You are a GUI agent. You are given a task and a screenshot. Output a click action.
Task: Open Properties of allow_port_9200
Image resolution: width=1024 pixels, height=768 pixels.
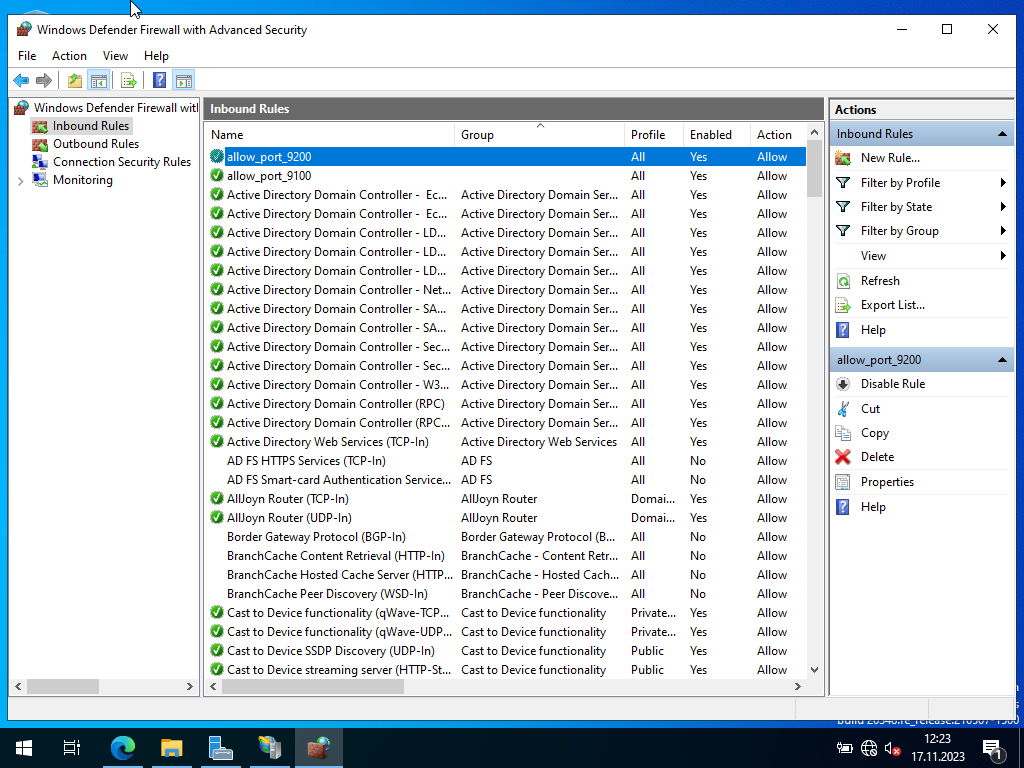[887, 482]
